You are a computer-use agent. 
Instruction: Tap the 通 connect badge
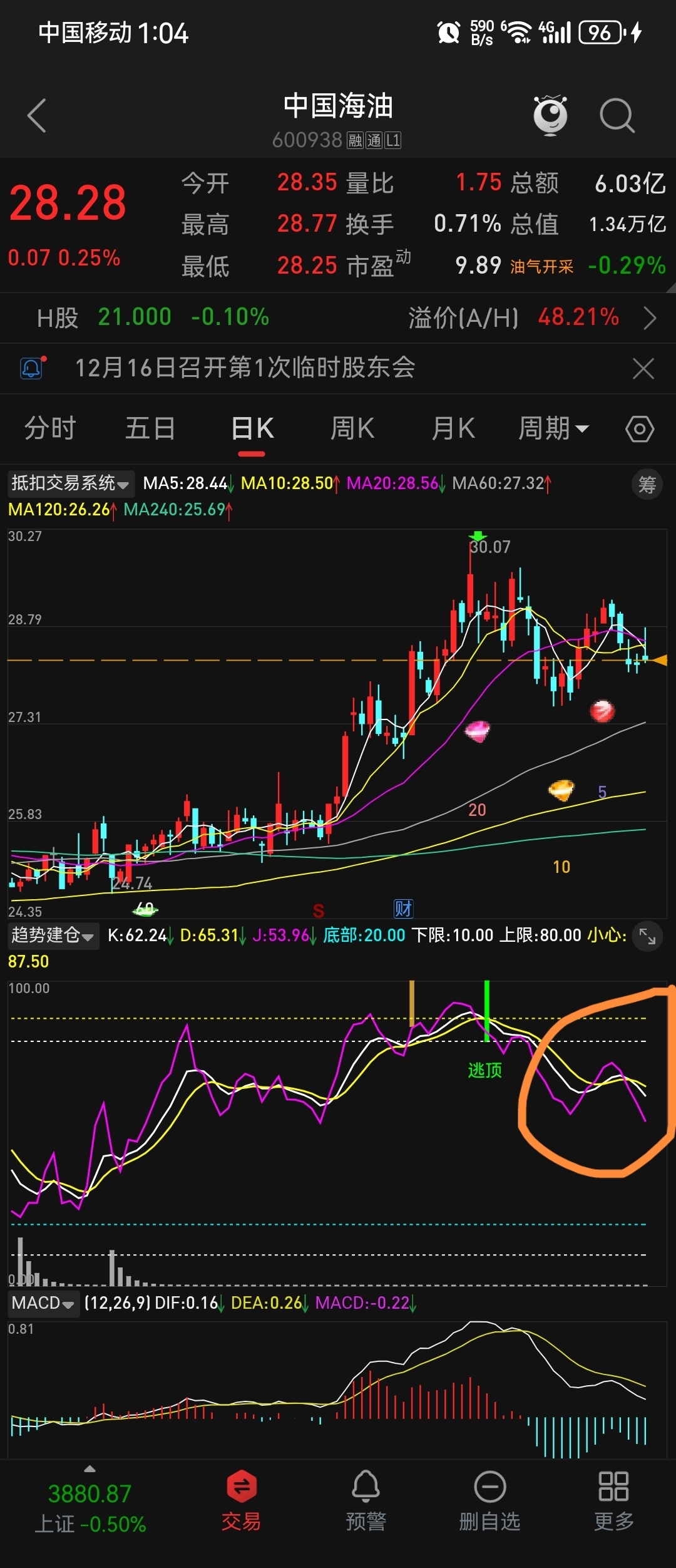tap(374, 140)
